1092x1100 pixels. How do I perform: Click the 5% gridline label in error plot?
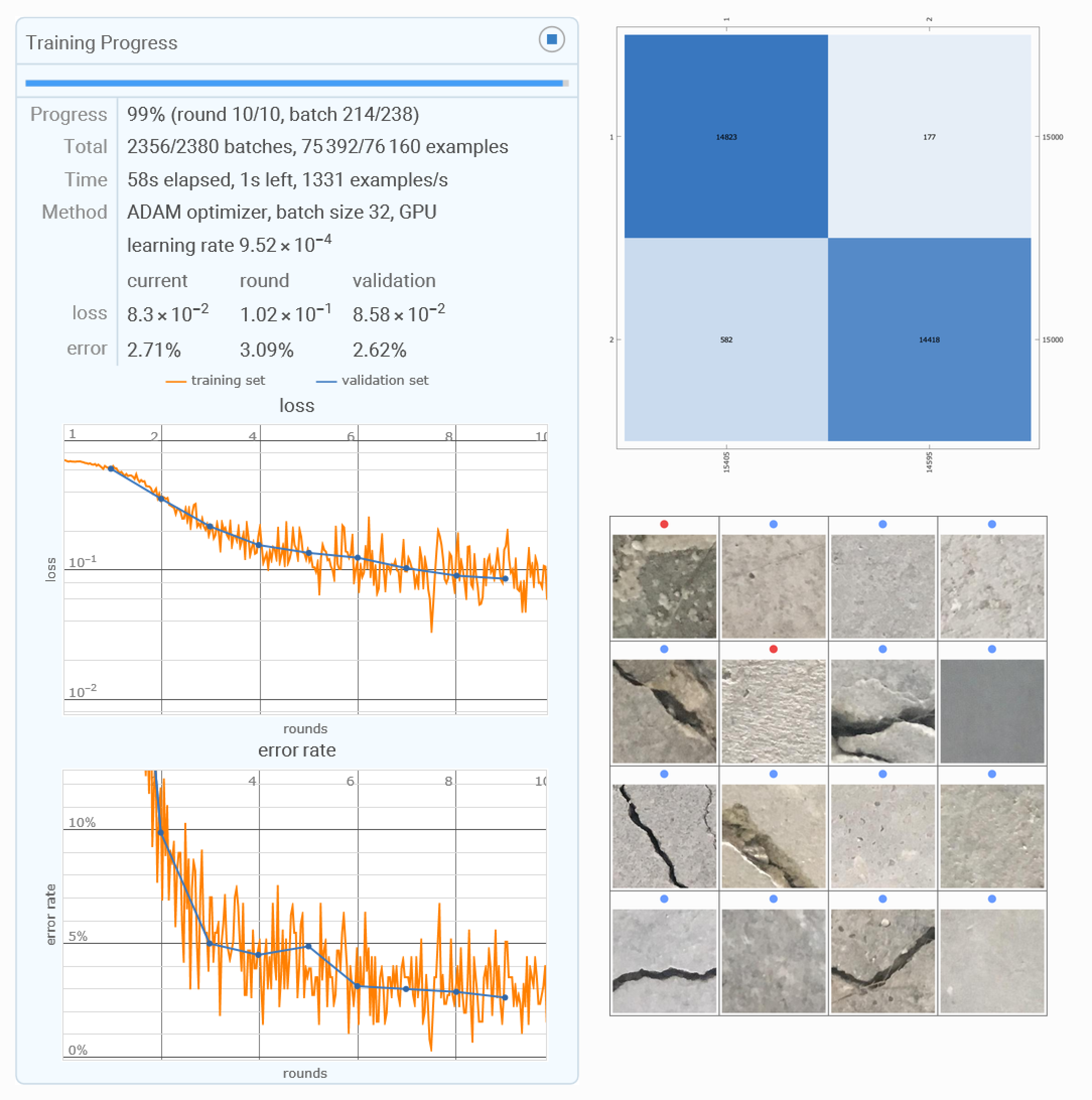coord(78,935)
